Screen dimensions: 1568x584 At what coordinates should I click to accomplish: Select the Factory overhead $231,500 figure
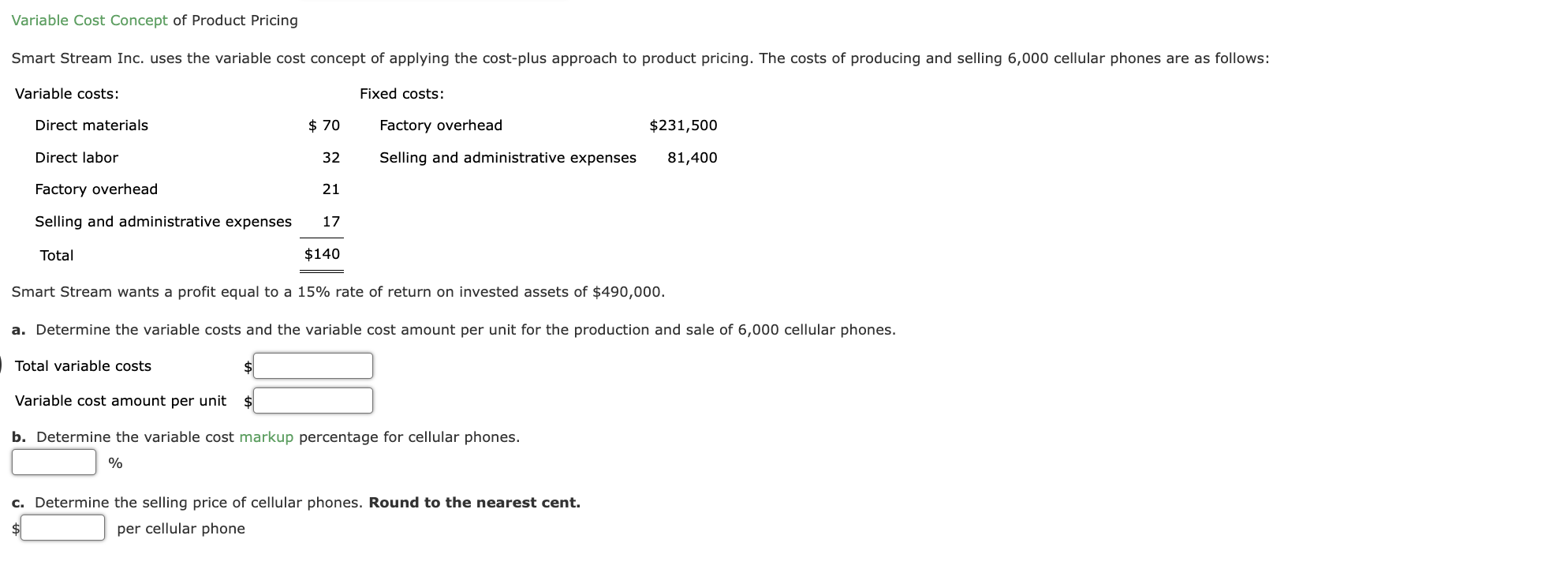click(x=683, y=125)
